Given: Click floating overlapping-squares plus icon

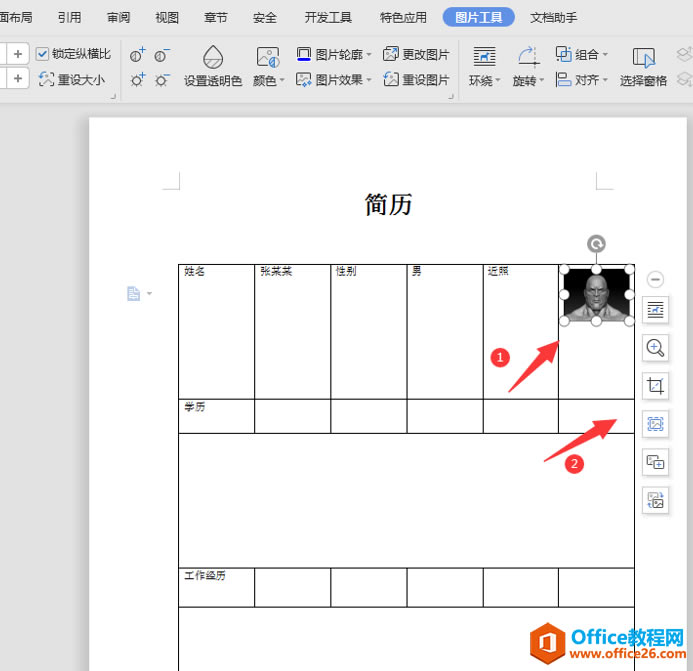Looking at the screenshot, I should click(x=655, y=462).
